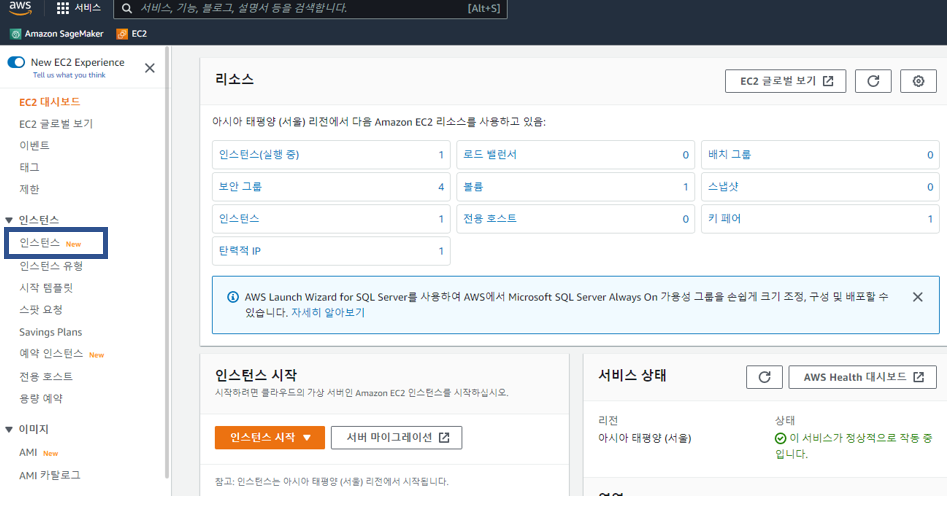Open 인스턴스 resource link in 리소스 panel
This screenshot has width=947, height=513.
(x=239, y=218)
